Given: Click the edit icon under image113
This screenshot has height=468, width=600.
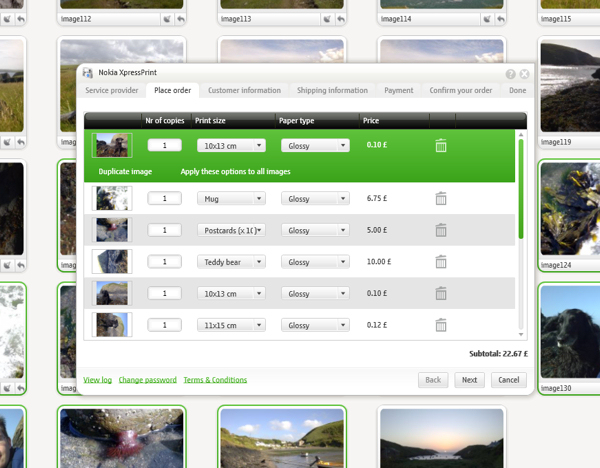Looking at the screenshot, I should (327, 19).
